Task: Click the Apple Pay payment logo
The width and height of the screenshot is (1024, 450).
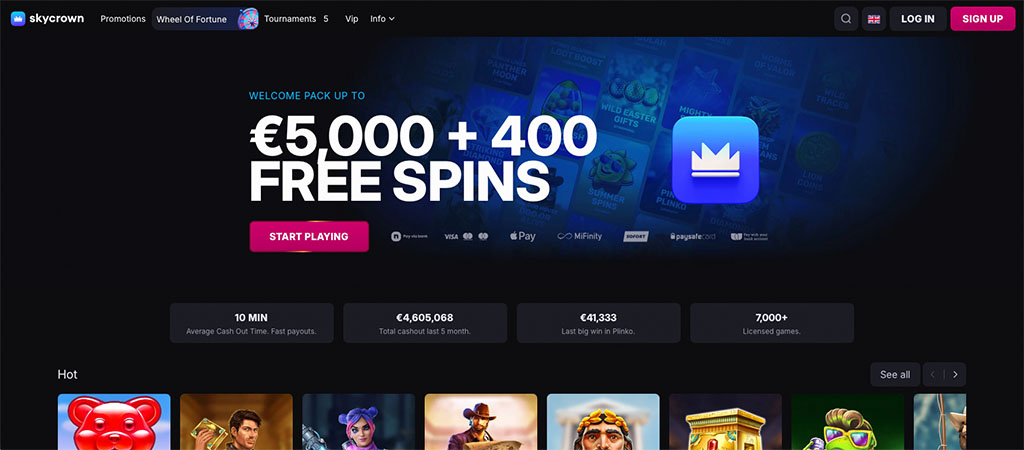Action: tap(522, 236)
